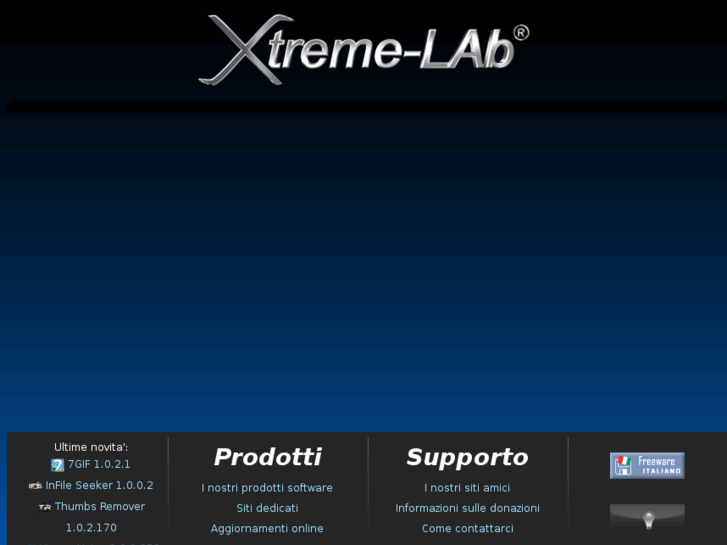The height and width of the screenshot is (545, 727).
Task: Click the light bulb banner image
Action: 647,517
